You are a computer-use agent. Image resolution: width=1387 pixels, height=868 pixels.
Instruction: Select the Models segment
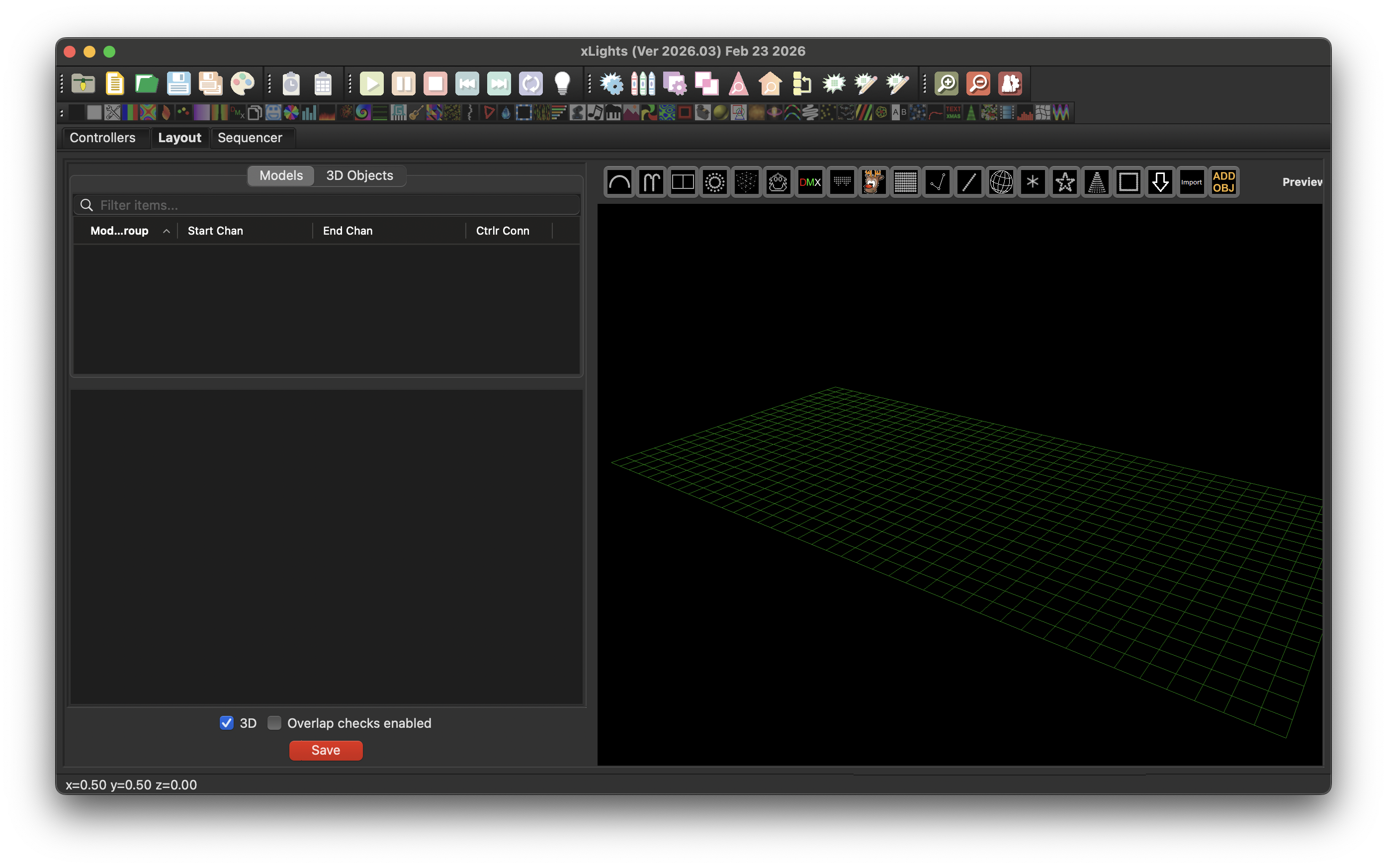[281, 175]
